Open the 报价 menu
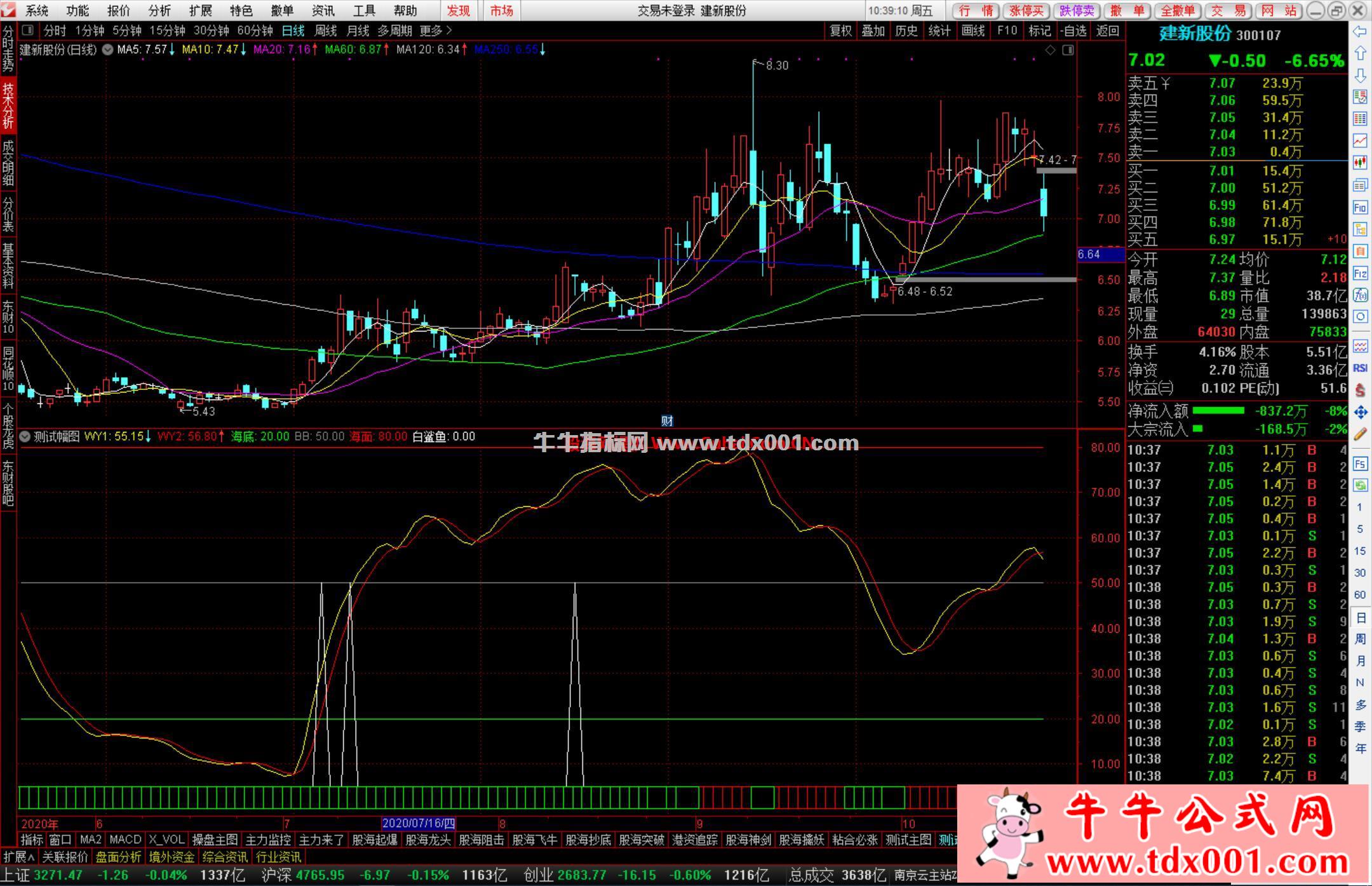Viewport: 1372px width, 886px height. 118,11
